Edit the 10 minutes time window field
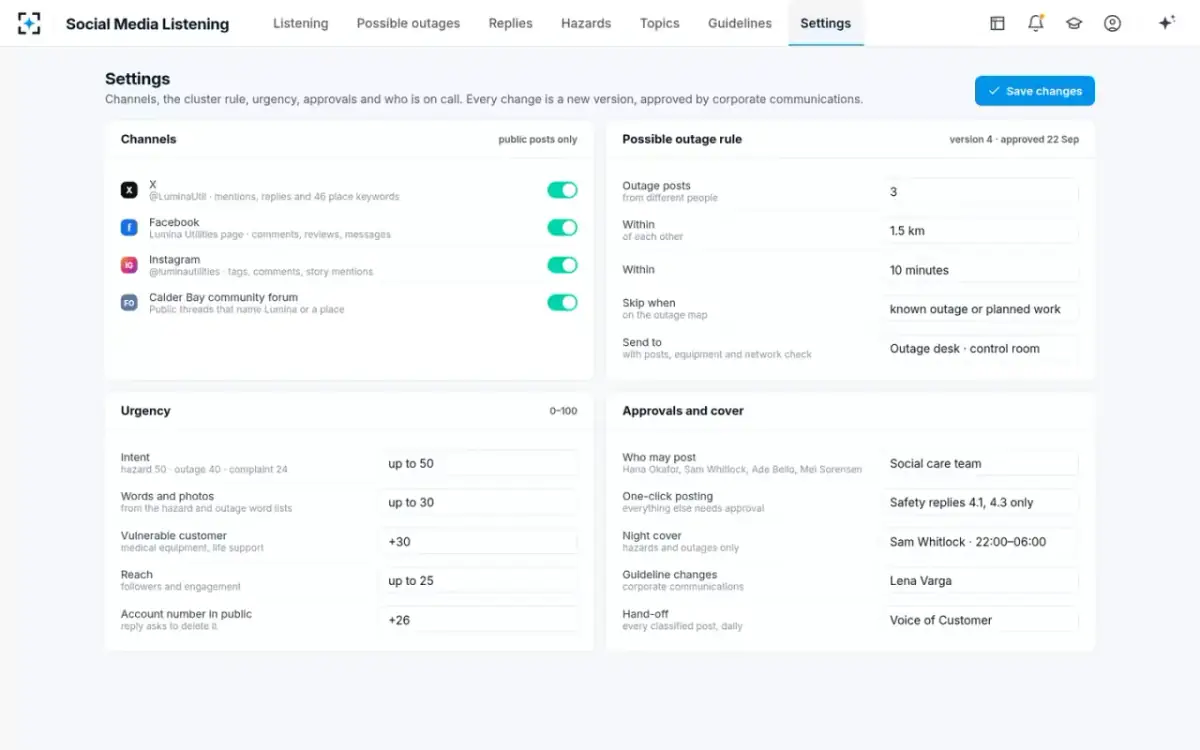 coord(980,270)
